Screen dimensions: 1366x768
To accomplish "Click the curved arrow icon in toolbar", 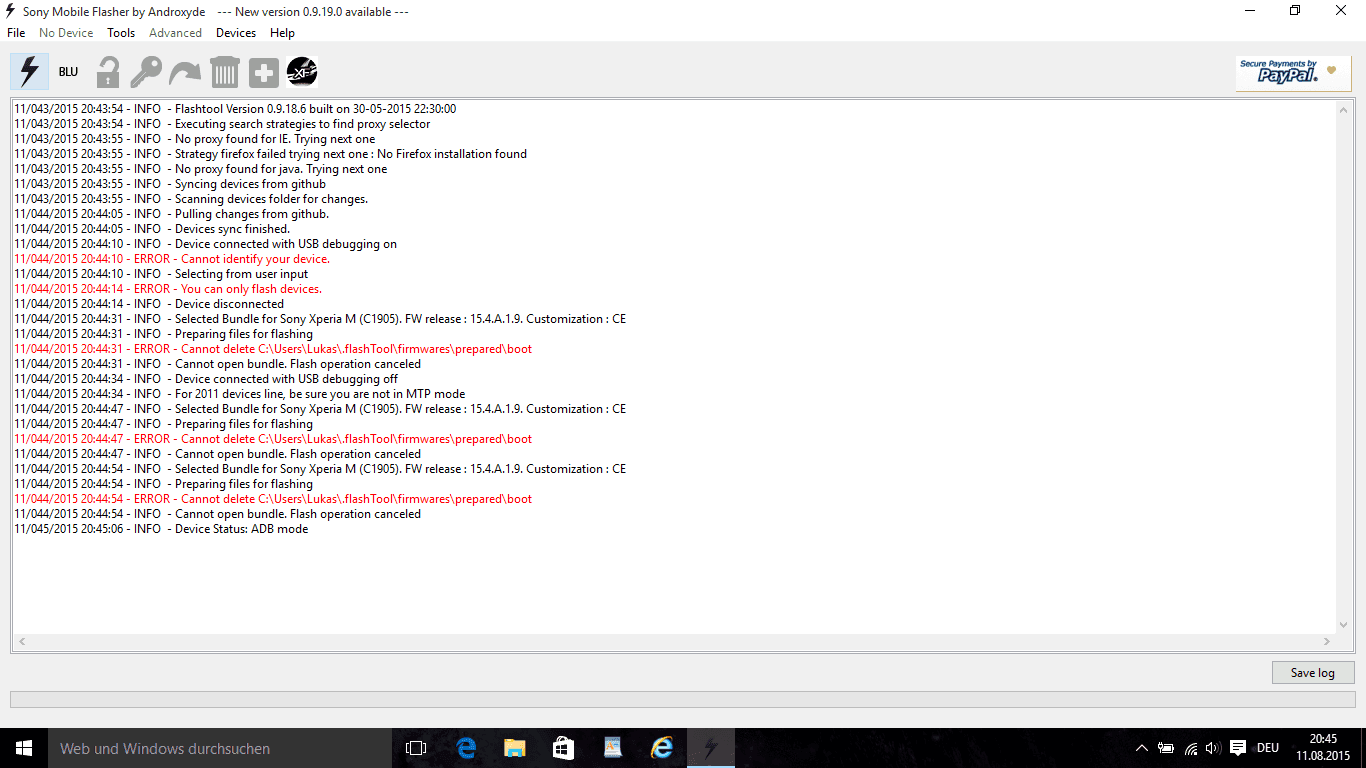I will 185,72.
